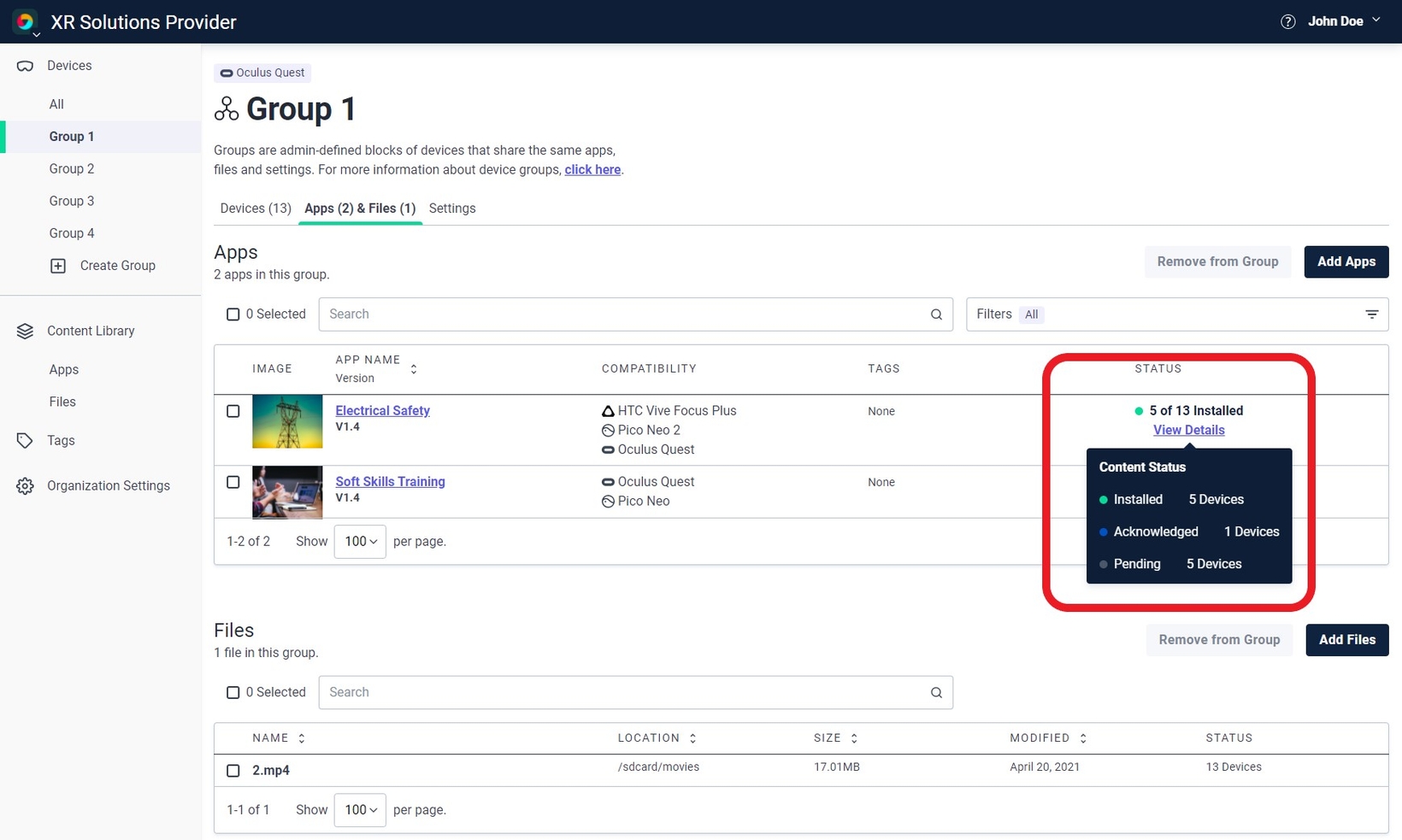The image size is (1402, 840).
Task: Click the Oculus Quest badge above the heading
Action: tap(262, 73)
